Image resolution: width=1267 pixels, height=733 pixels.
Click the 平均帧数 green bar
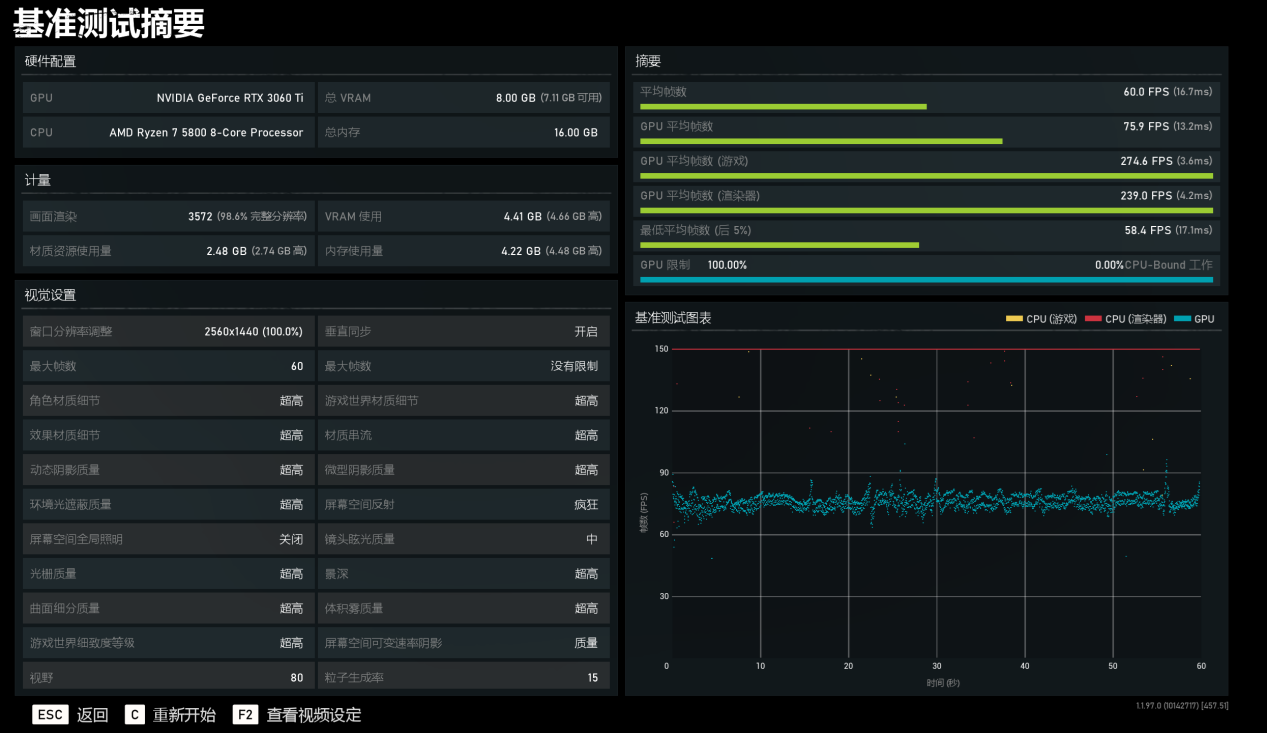tap(783, 106)
